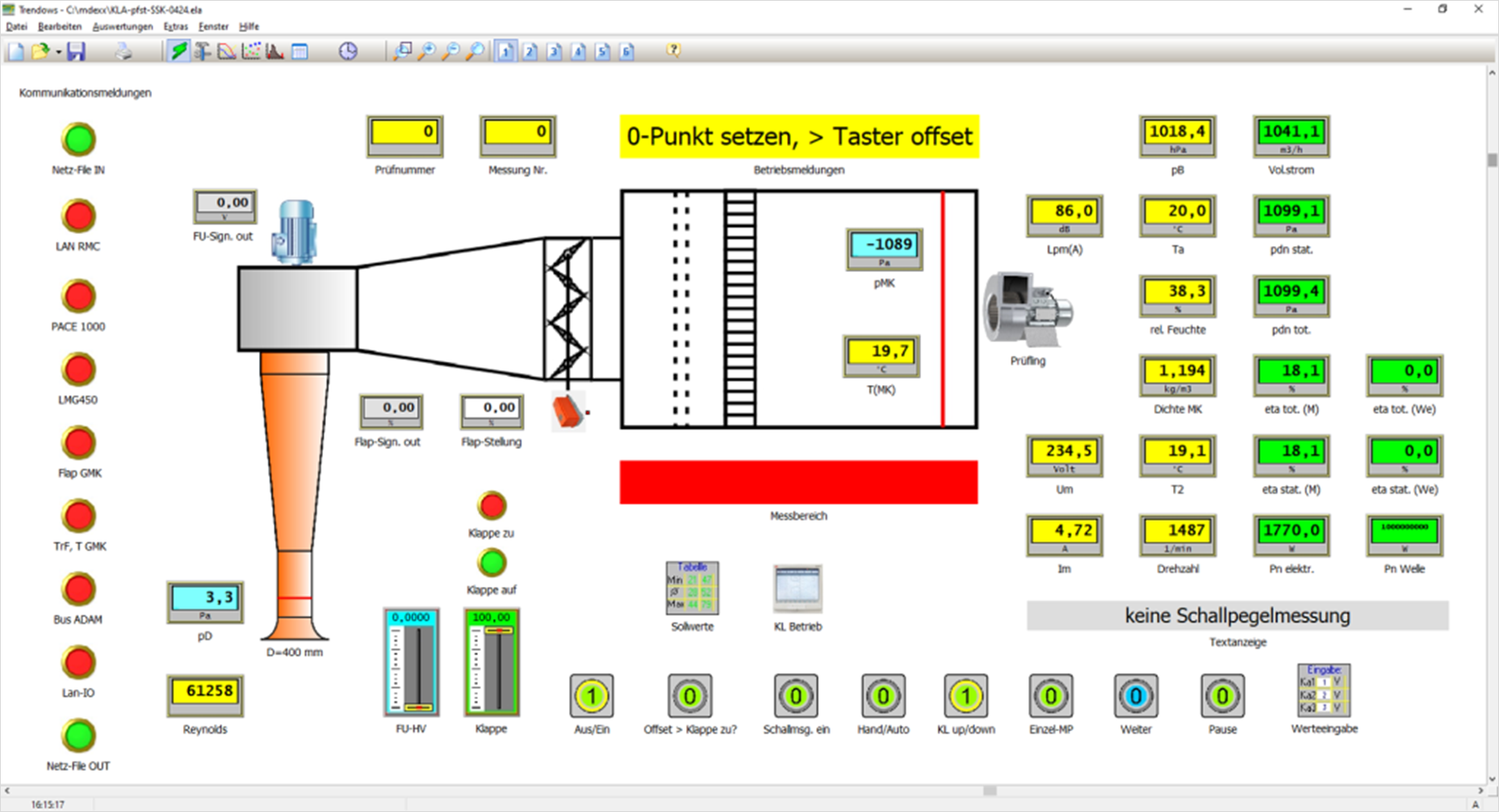Click the Prüfnummer value field

tap(404, 133)
